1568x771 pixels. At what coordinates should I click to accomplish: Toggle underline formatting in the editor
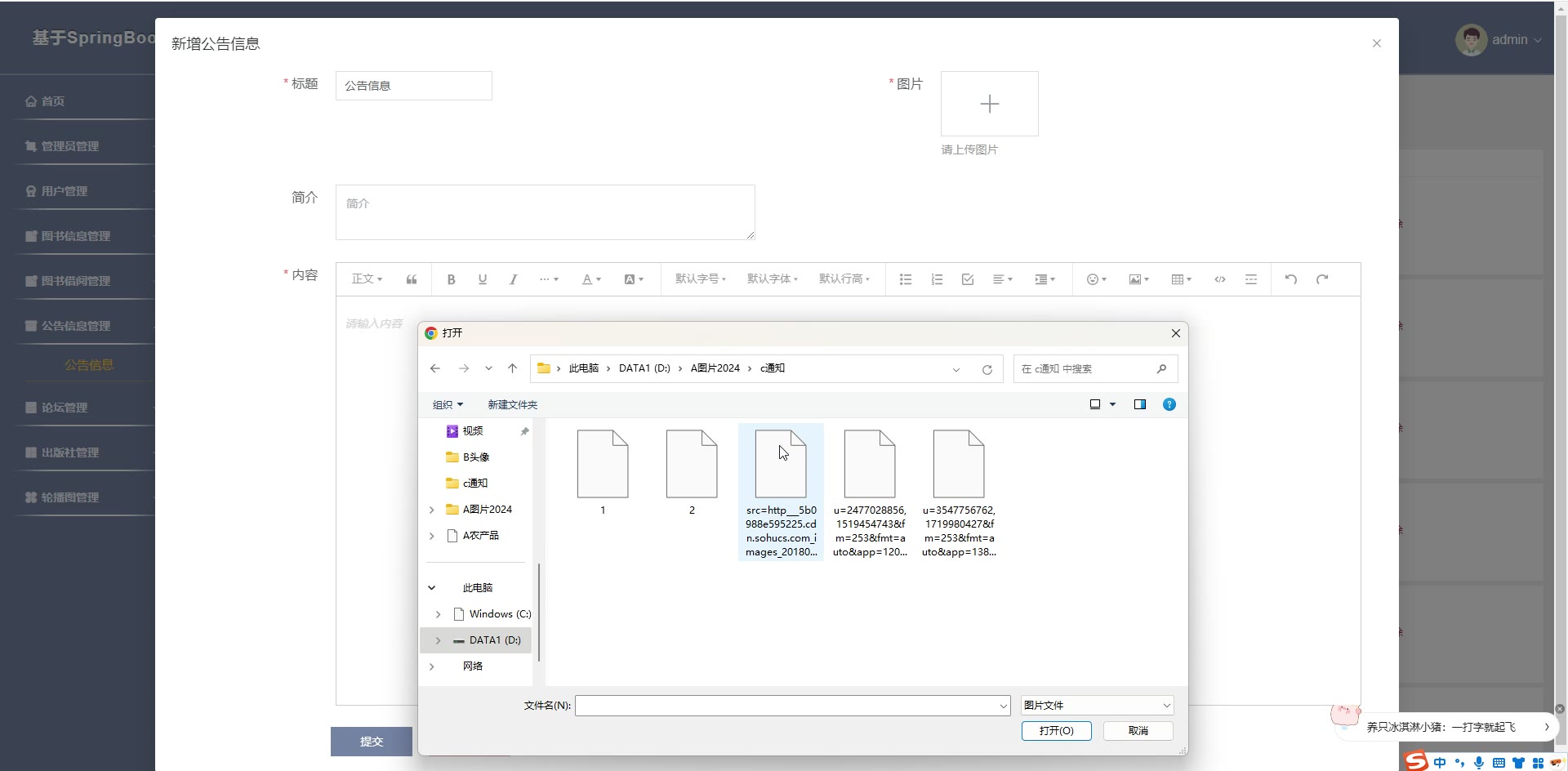tap(482, 279)
